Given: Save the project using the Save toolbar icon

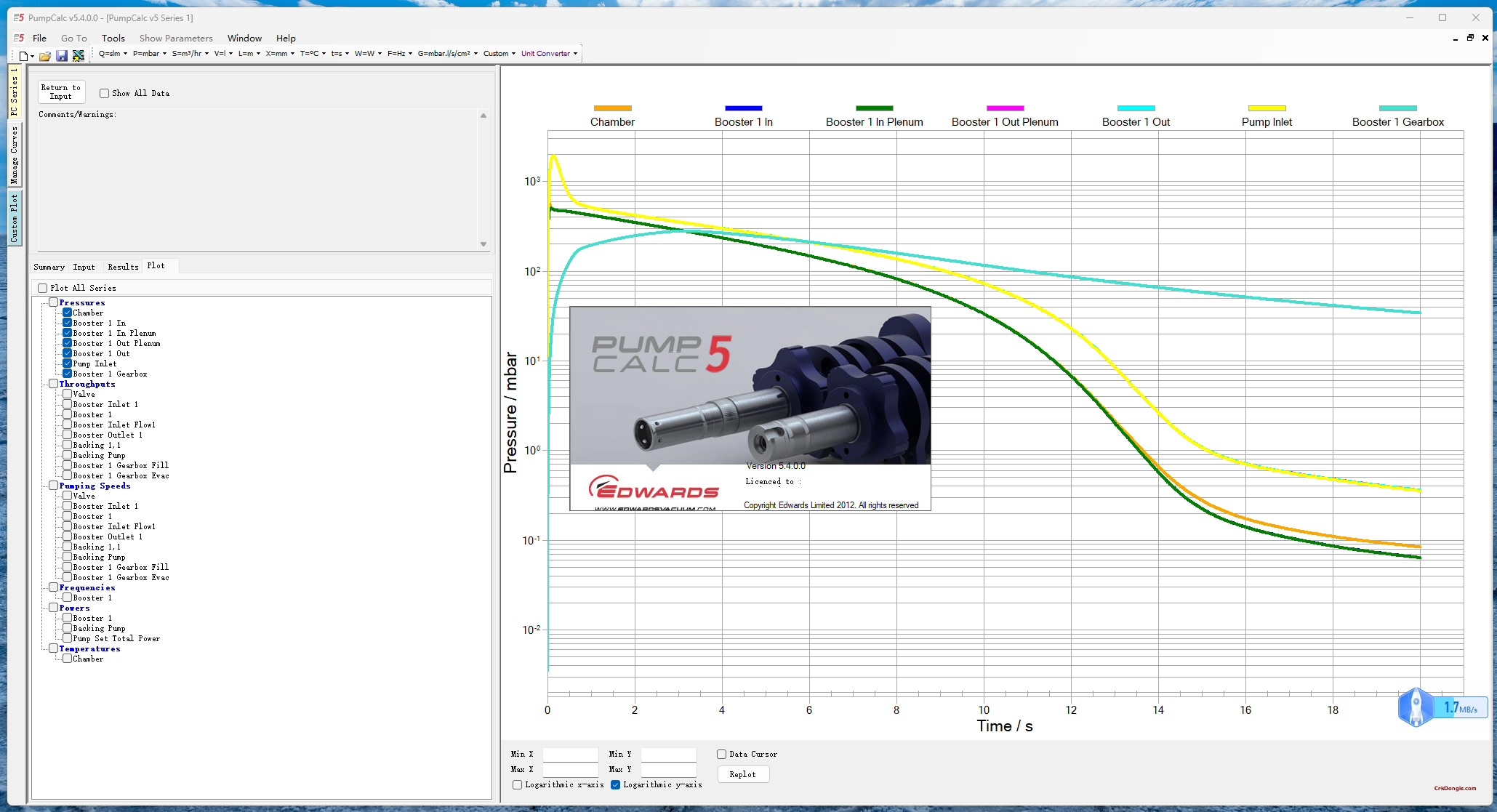Looking at the screenshot, I should (62, 55).
